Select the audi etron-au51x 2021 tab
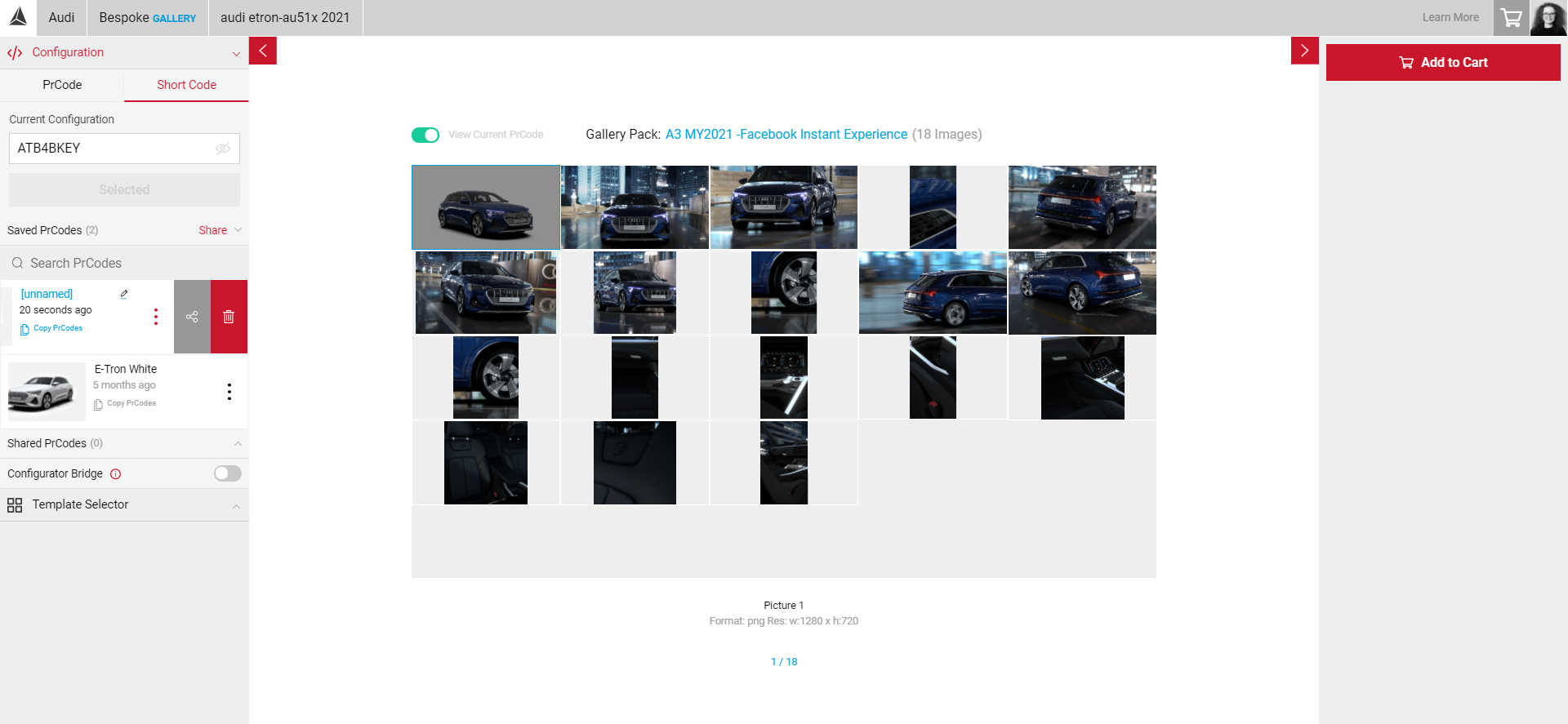 (x=285, y=17)
